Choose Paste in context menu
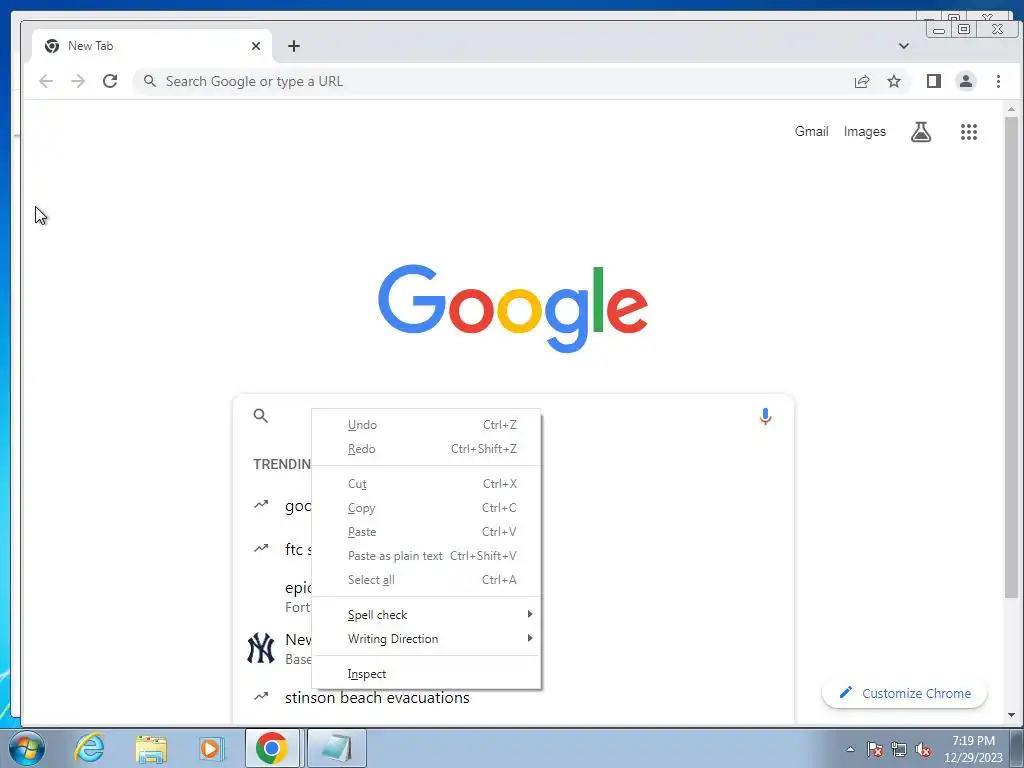Screen dimensions: 1024x768 click(426, 532)
